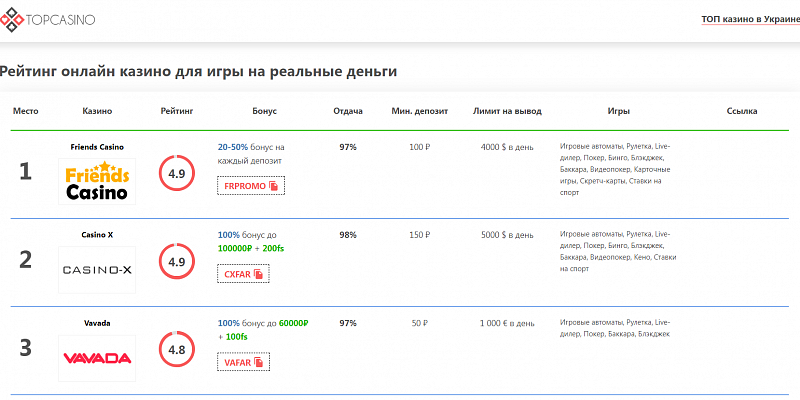The width and height of the screenshot is (800, 400).
Task: Click the Рейтинг онлайн казино page heading
Action: (198, 71)
